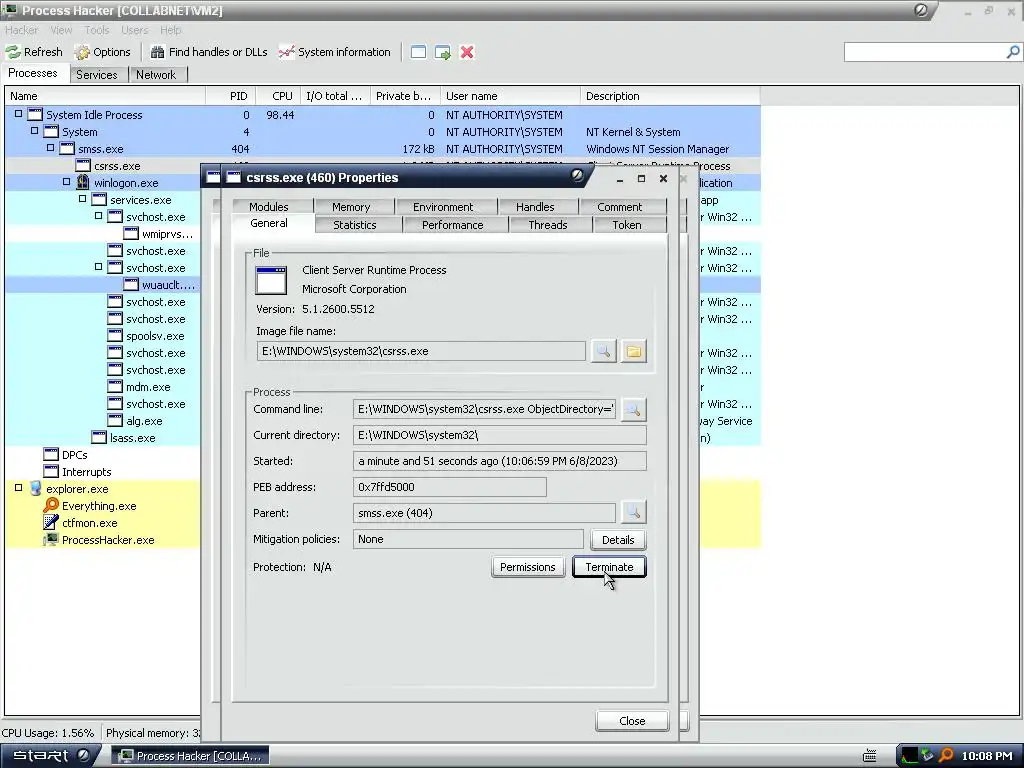This screenshot has height=768, width=1024.
Task: Open the Users menu
Action: (135, 30)
